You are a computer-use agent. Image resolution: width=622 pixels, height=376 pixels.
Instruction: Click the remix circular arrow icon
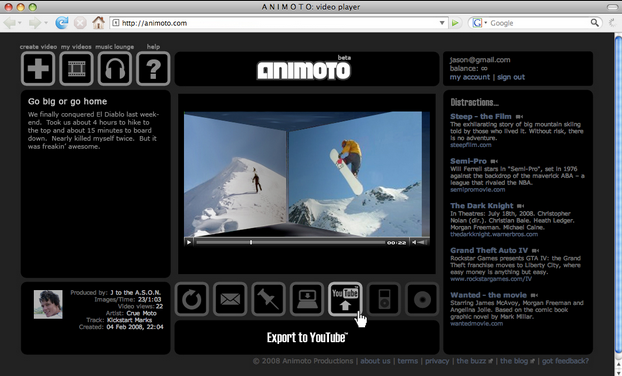[x=192, y=299]
